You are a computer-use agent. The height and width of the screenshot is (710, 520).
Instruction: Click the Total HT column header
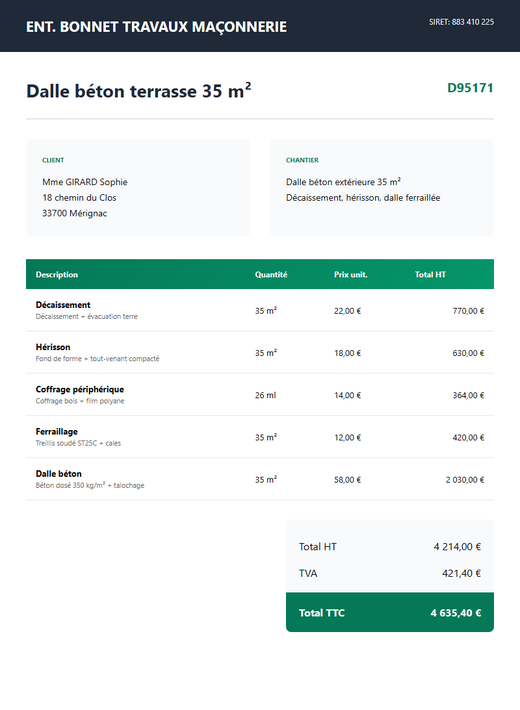[x=430, y=274]
